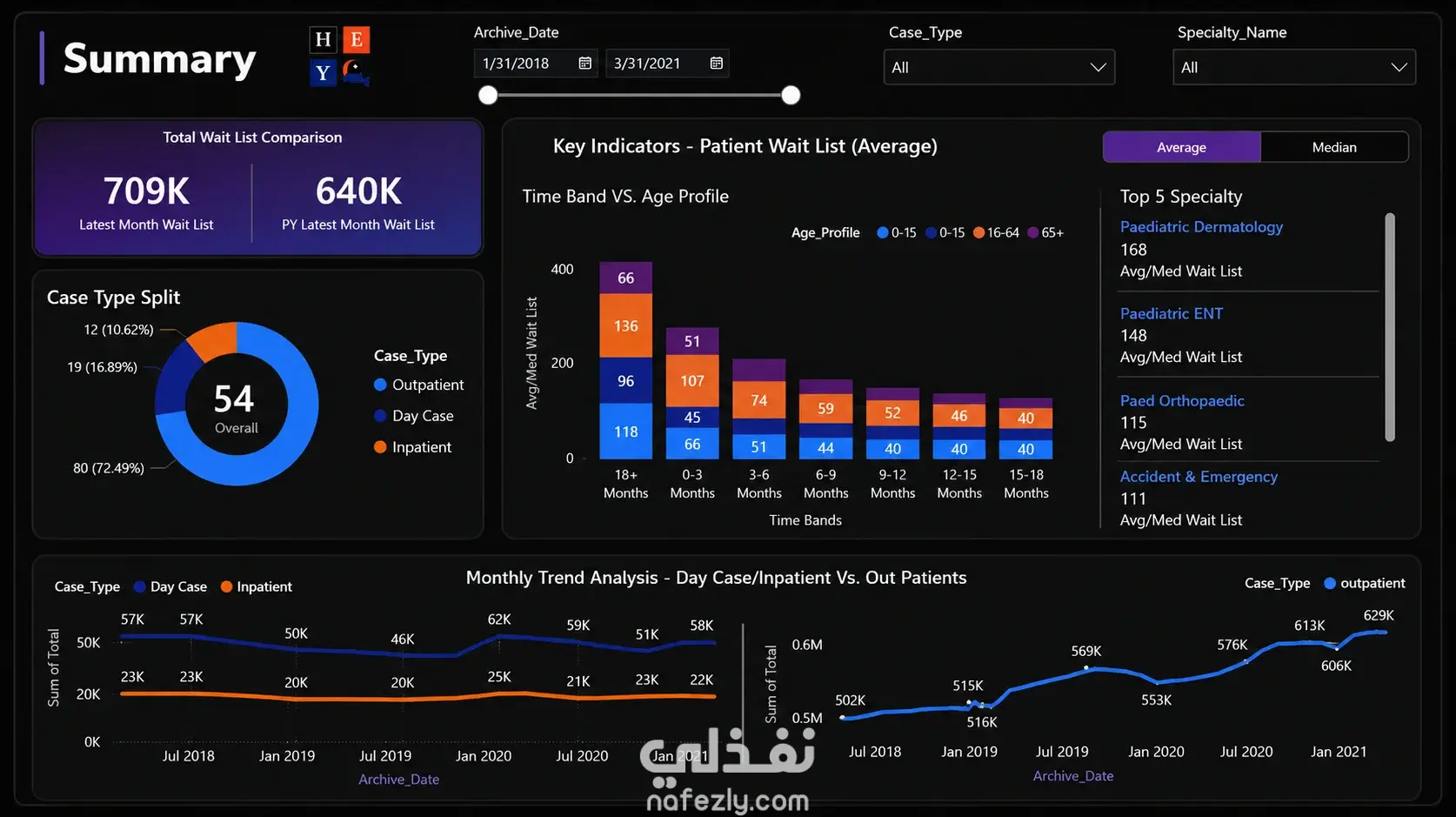Expand the Case_Type dropdown
The image size is (1456, 817).
[999, 67]
